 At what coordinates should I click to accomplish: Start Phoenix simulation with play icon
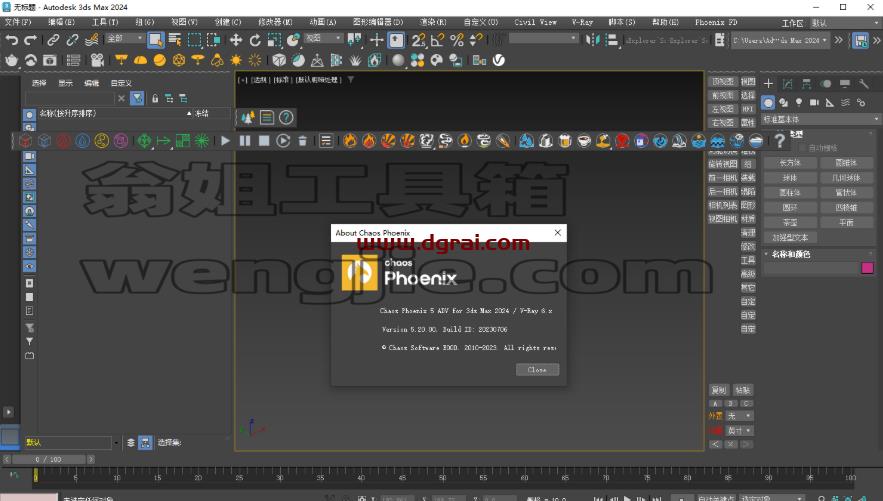click(225, 141)
